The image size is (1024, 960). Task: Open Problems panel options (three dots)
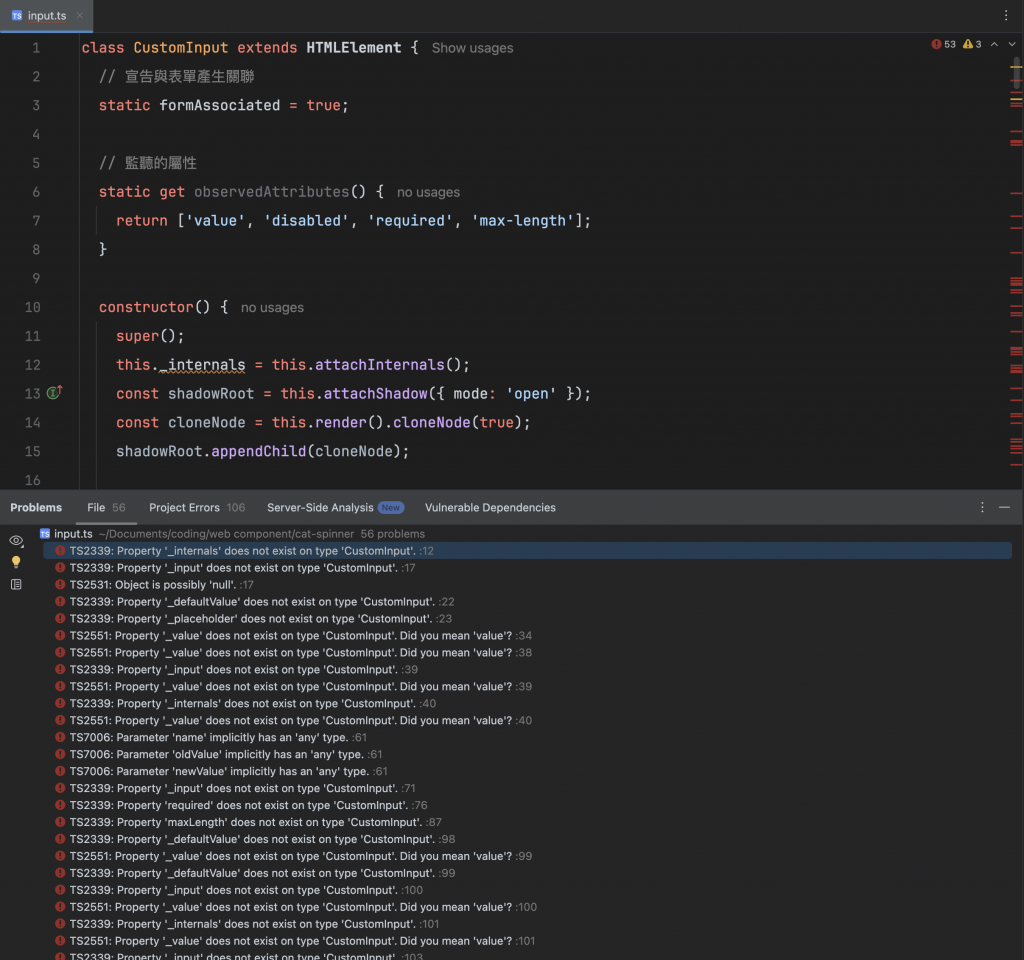(x=982, y=507)
